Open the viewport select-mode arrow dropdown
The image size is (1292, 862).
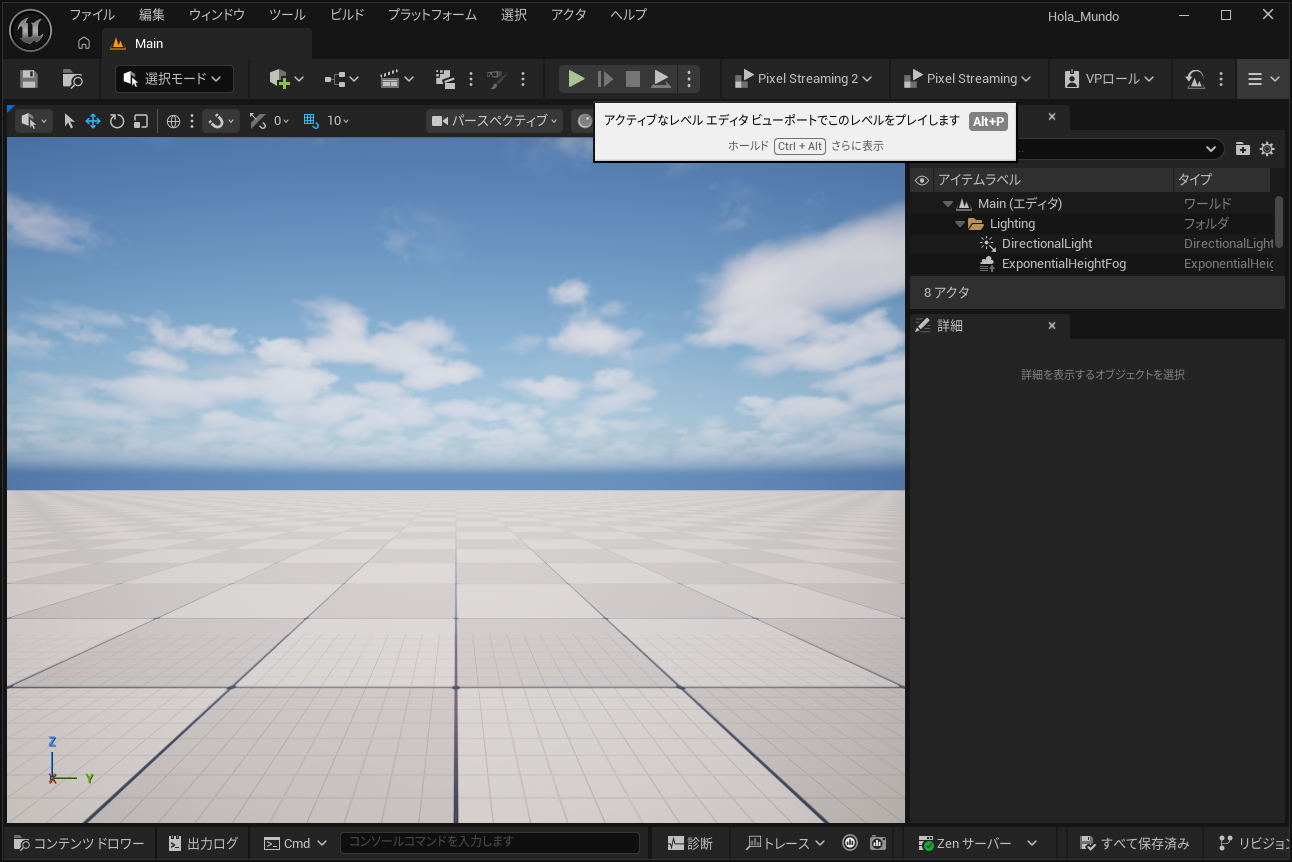pyautogui.click(x=34, y=121)
